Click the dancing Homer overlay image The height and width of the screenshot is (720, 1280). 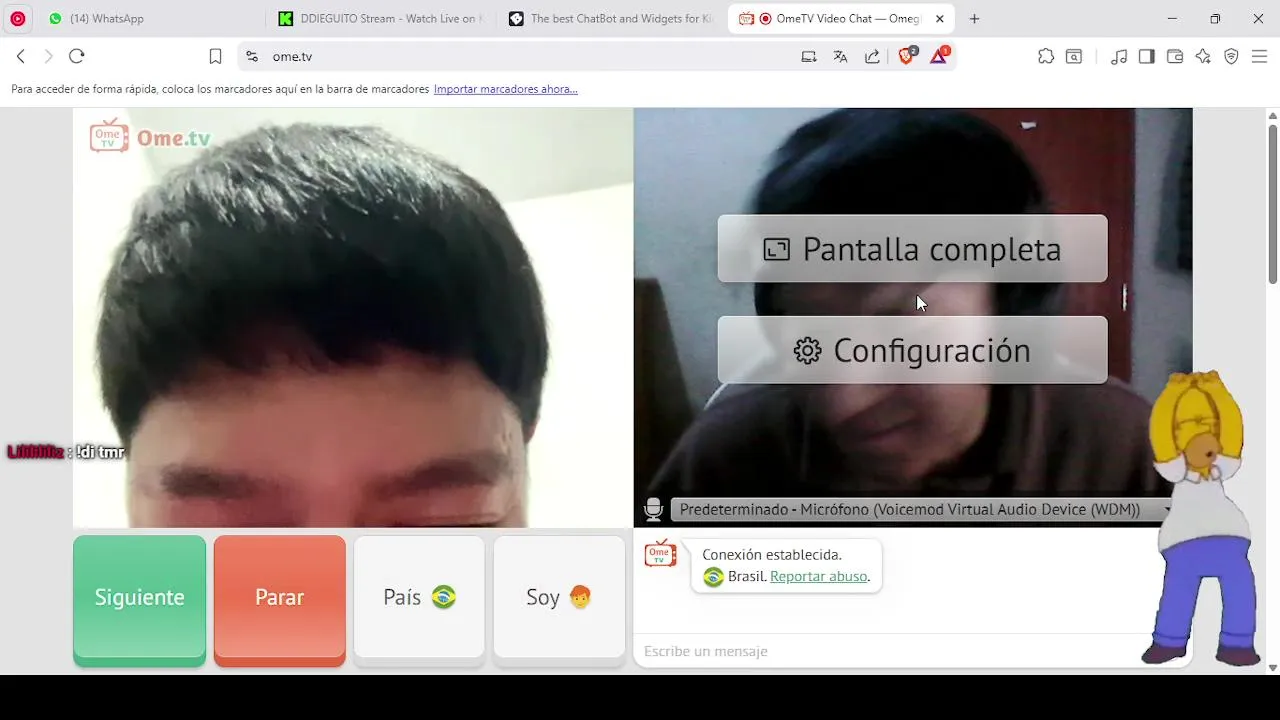pyautogui.click(x=1200, y=520)
